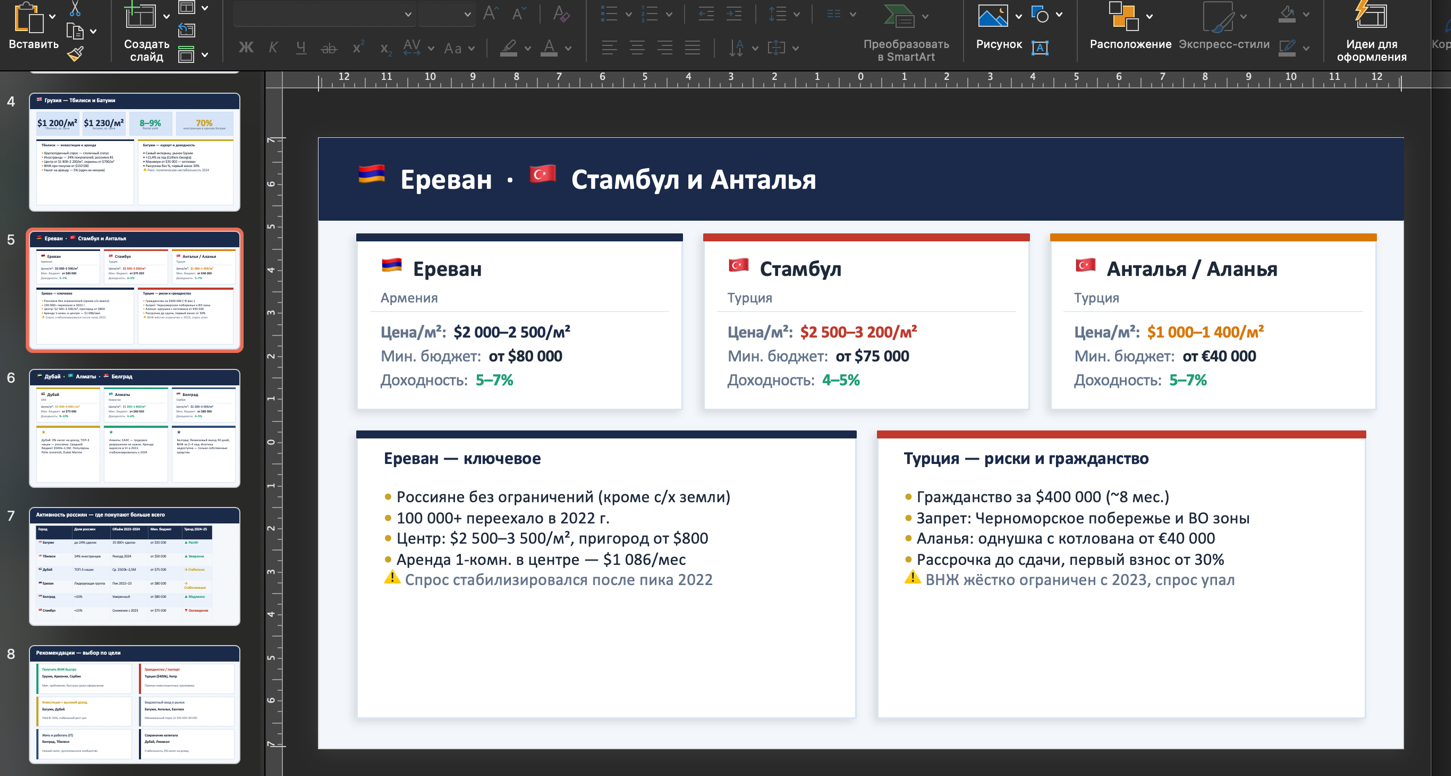Click the numbered list icon
Image resolution: width=1451 pixels, height=776 pixels.
(649, 14)
